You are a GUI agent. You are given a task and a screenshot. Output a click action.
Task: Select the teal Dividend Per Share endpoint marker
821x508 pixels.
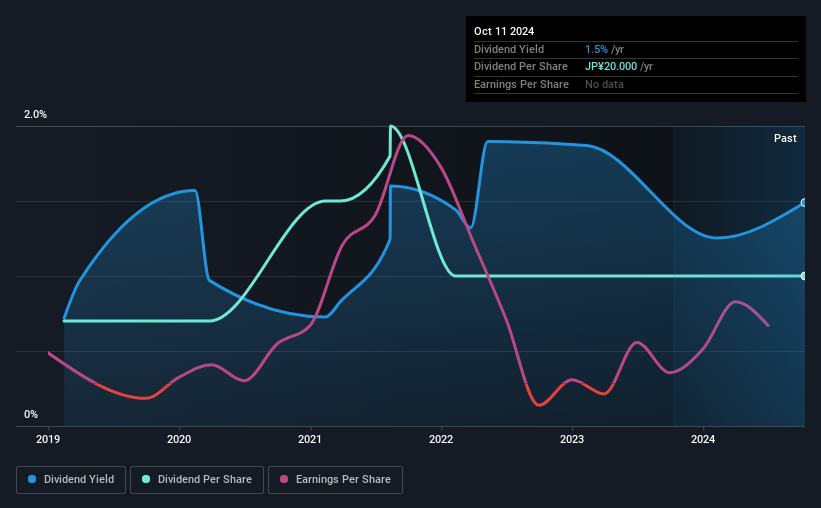pos(804,276)
